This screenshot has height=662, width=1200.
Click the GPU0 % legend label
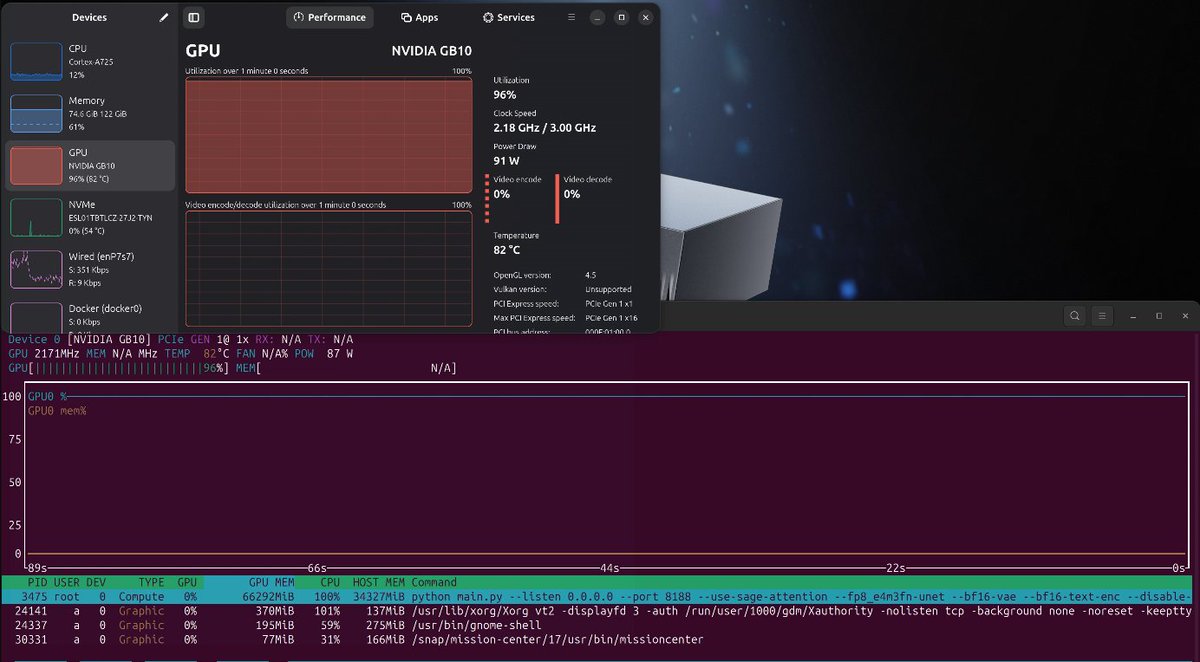47,397
